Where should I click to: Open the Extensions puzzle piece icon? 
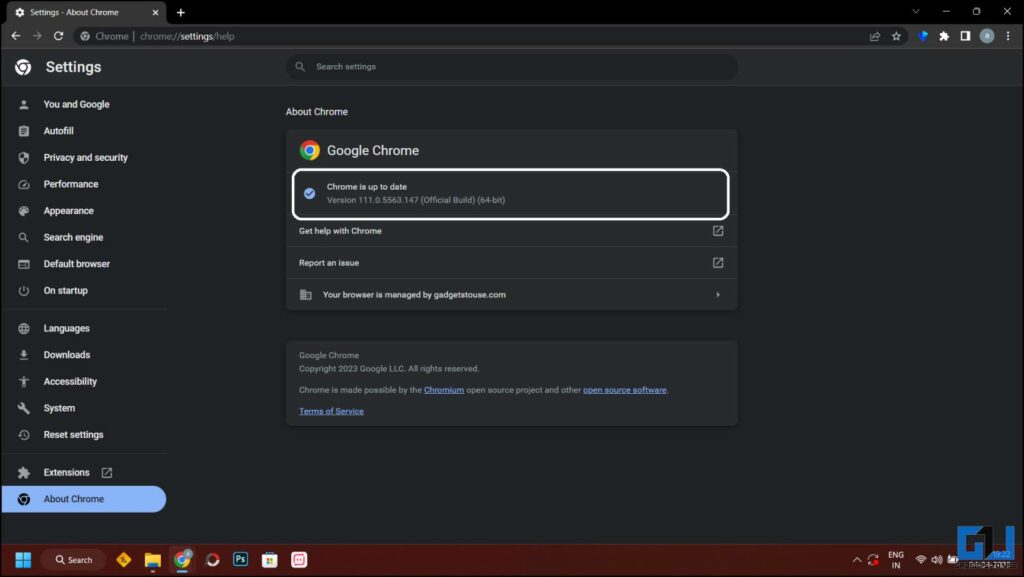coord(944,35)
